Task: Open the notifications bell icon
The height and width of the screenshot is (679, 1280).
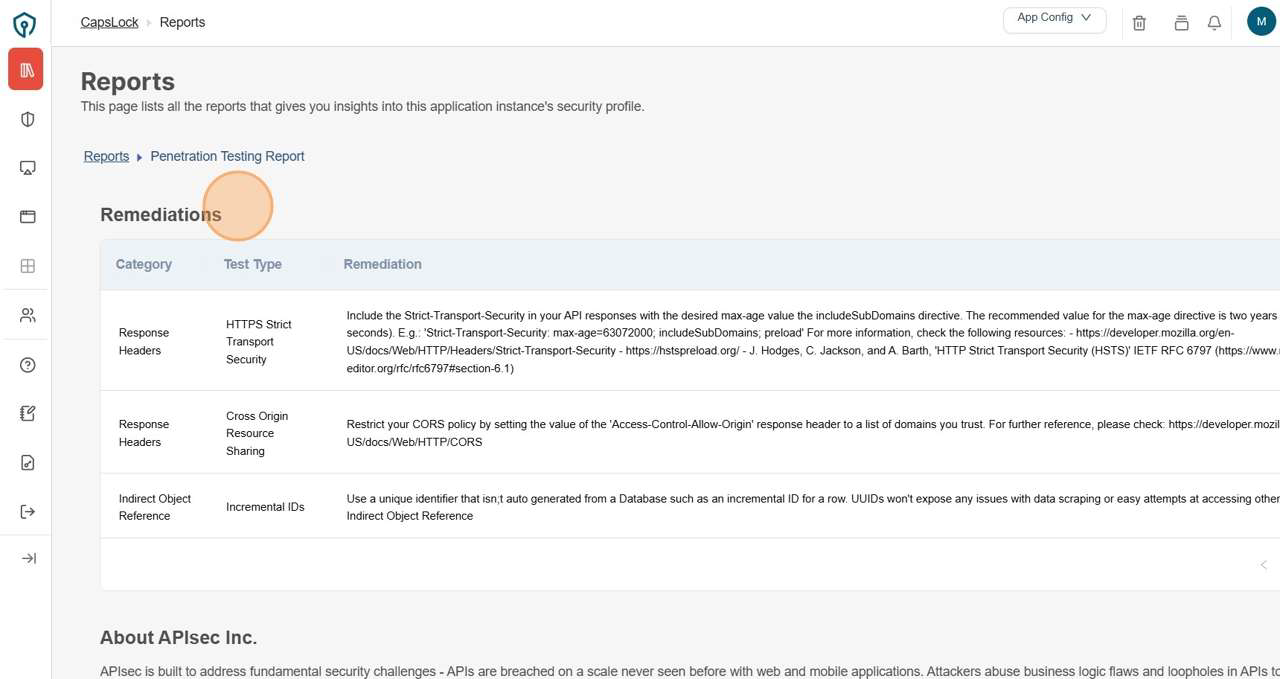Action: coord(1214,23)
